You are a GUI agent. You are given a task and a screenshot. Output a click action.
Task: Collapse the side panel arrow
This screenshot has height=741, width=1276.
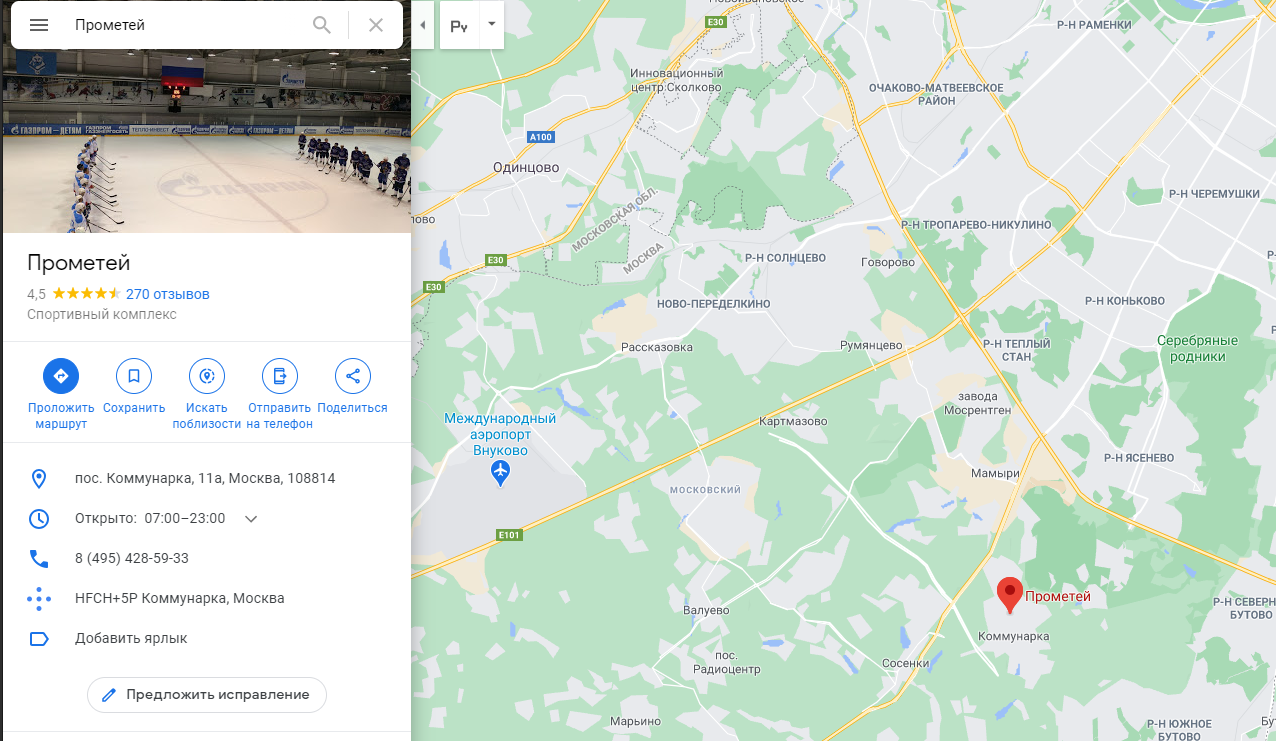click(423, 25)
